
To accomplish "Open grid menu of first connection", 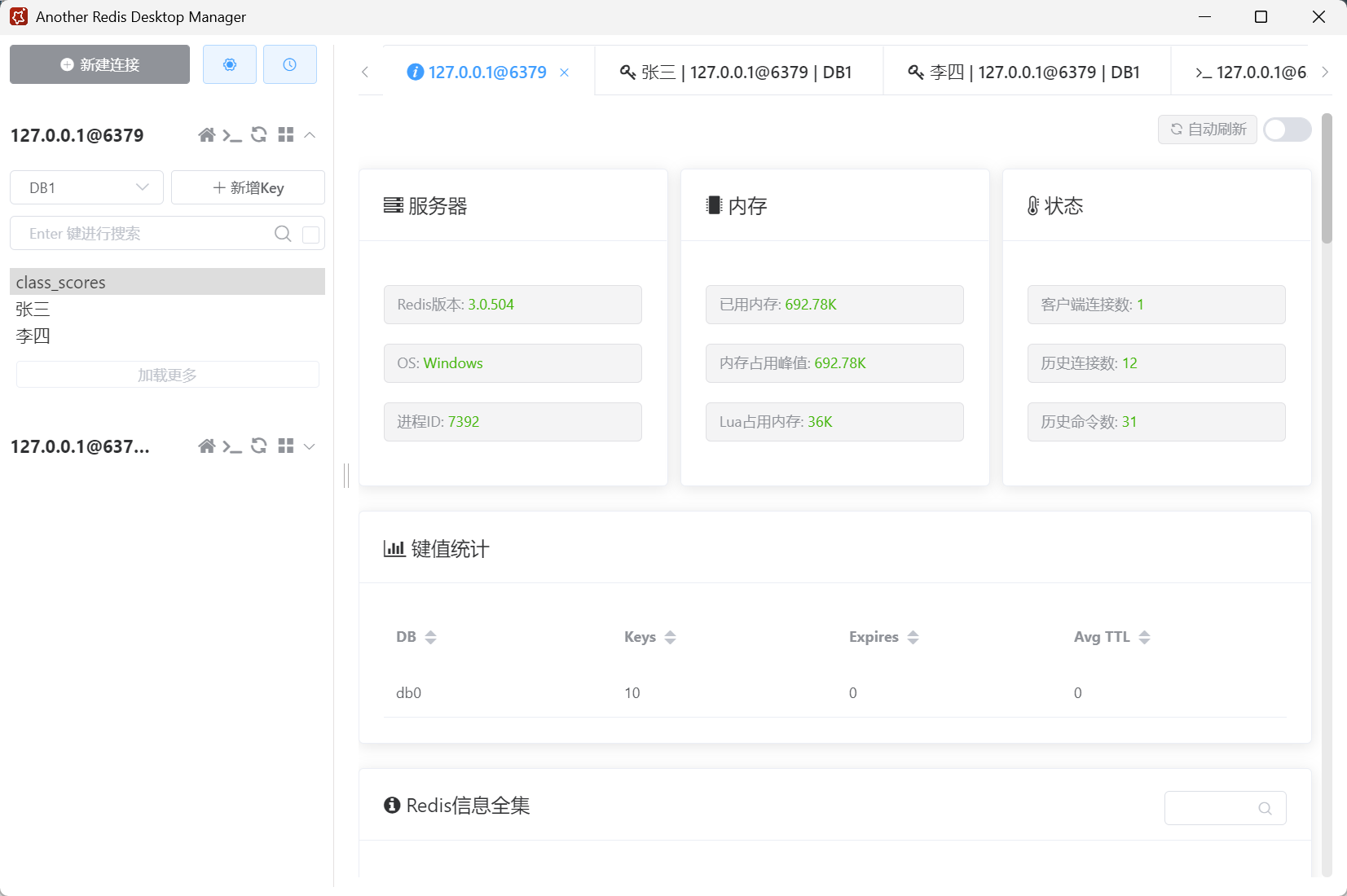I will click(x=285, y=135).
